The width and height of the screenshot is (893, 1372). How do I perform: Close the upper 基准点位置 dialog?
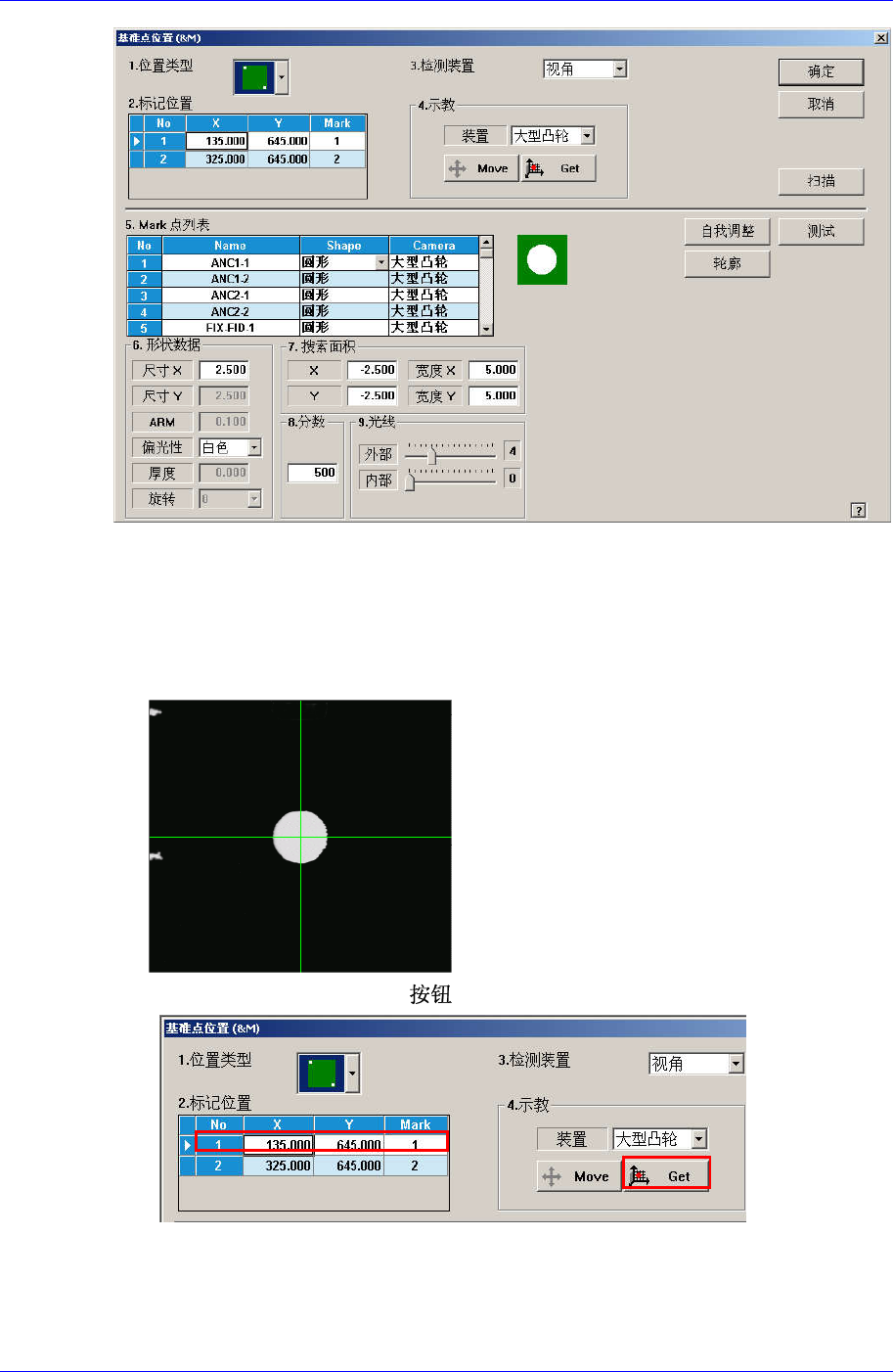(881, 38)
